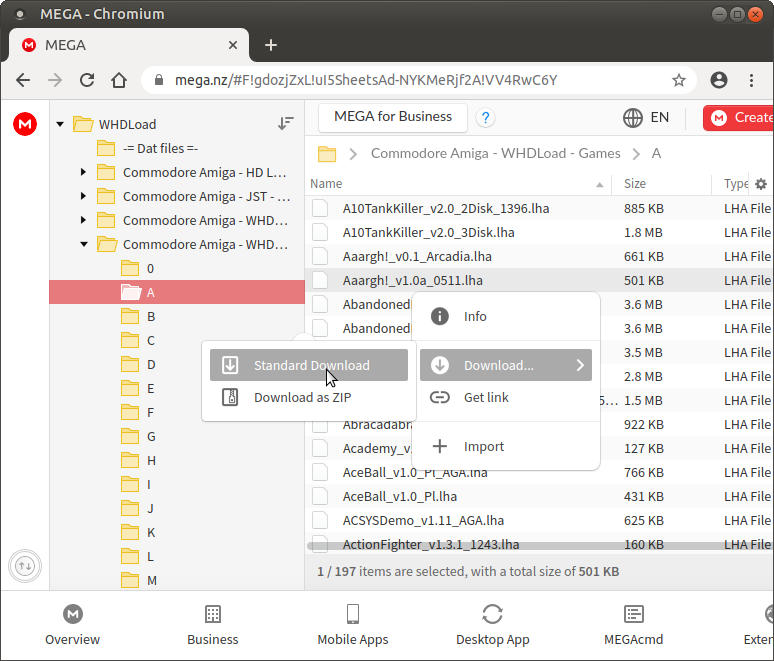Open column settings gear icon
Screen dimensions: 774x661
[x=761, y=184]
